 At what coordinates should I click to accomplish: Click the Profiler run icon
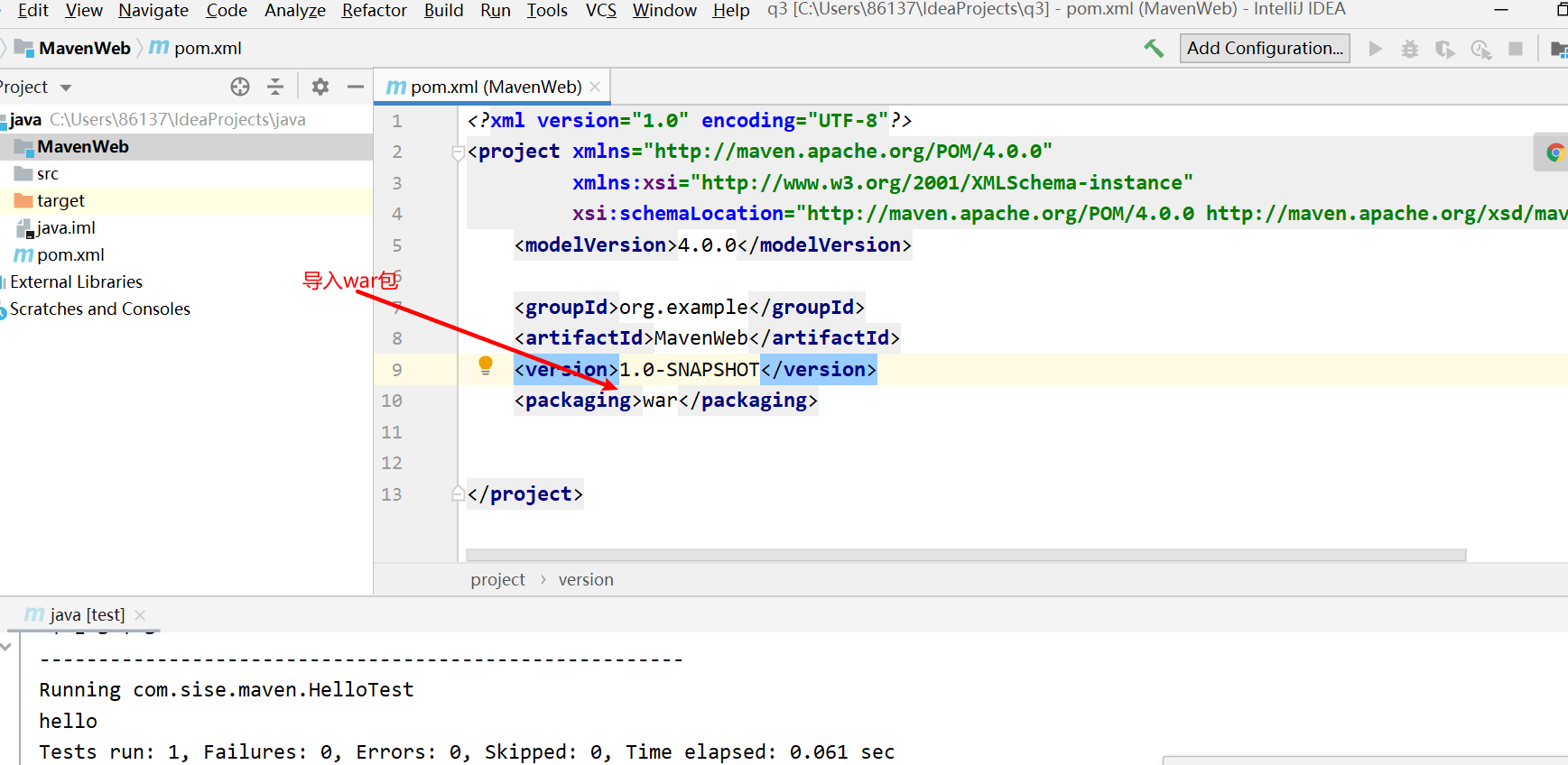(x=1481, y=49)
